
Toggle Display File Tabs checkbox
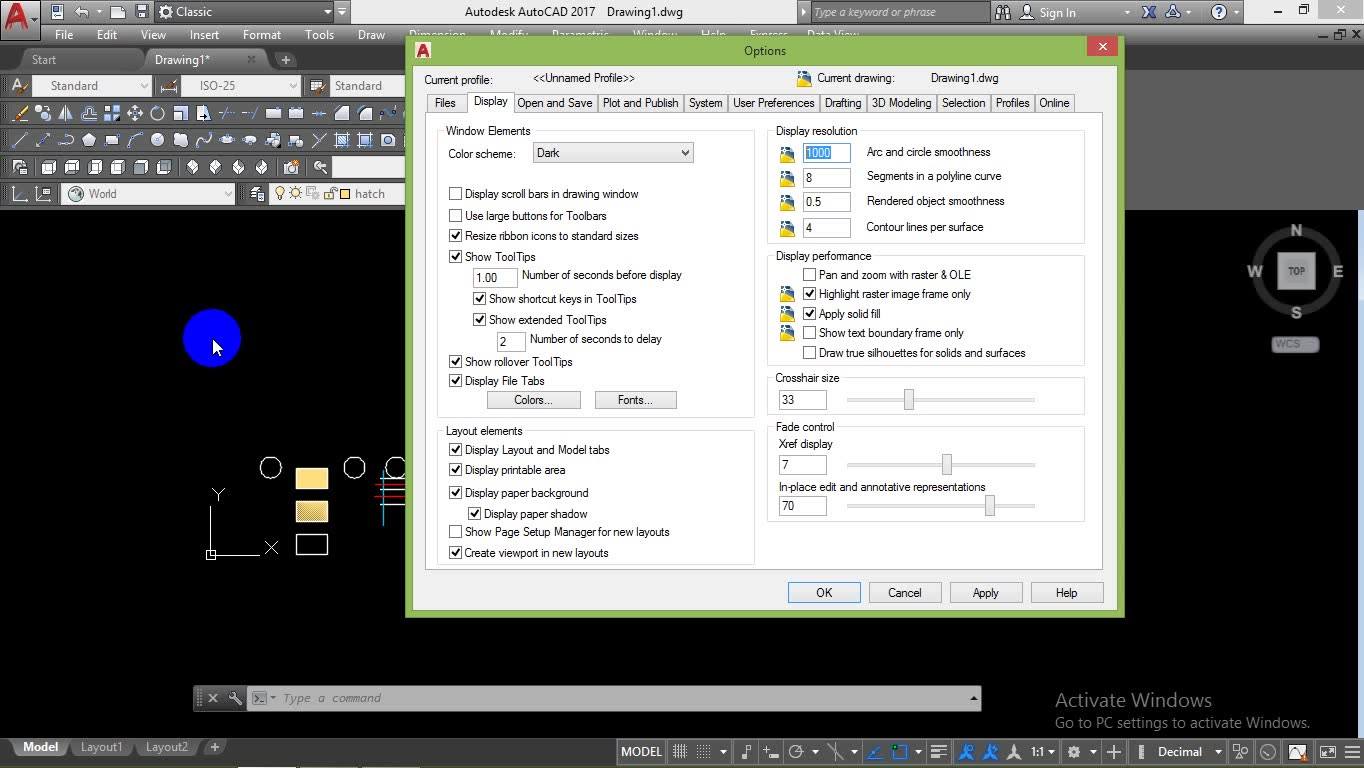456,381
